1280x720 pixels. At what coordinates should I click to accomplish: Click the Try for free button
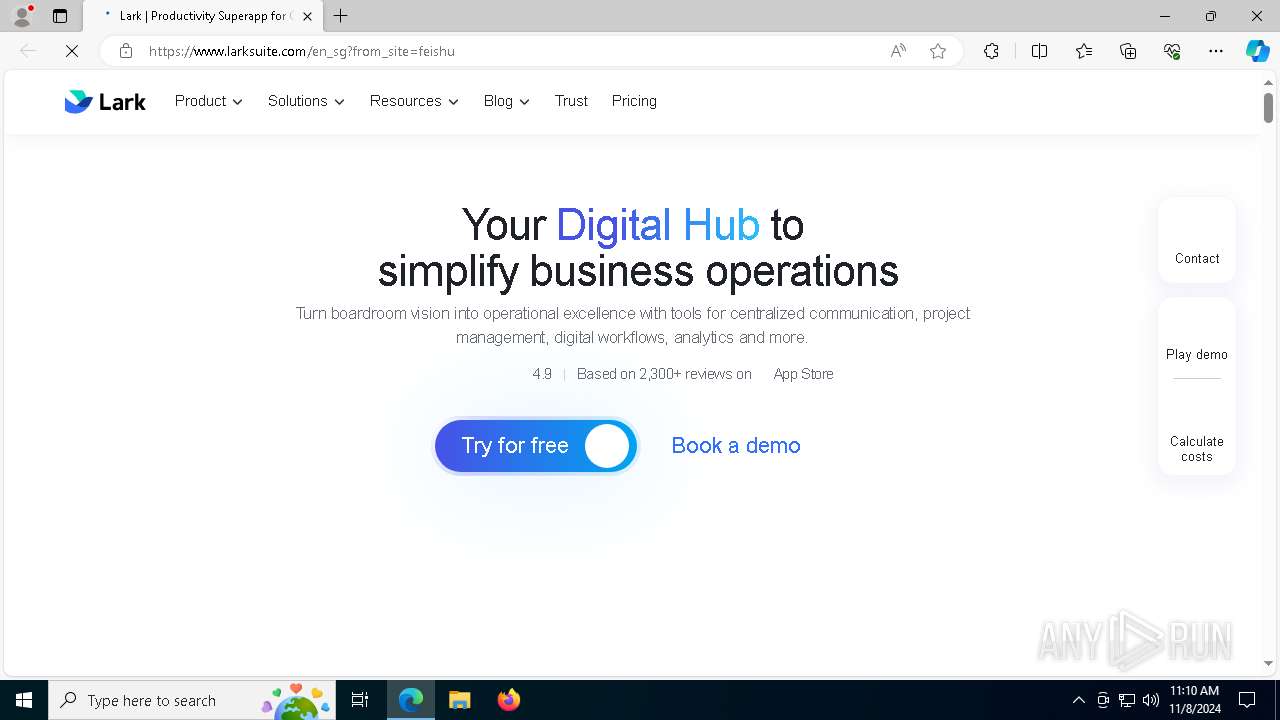[x=536, y=446]
